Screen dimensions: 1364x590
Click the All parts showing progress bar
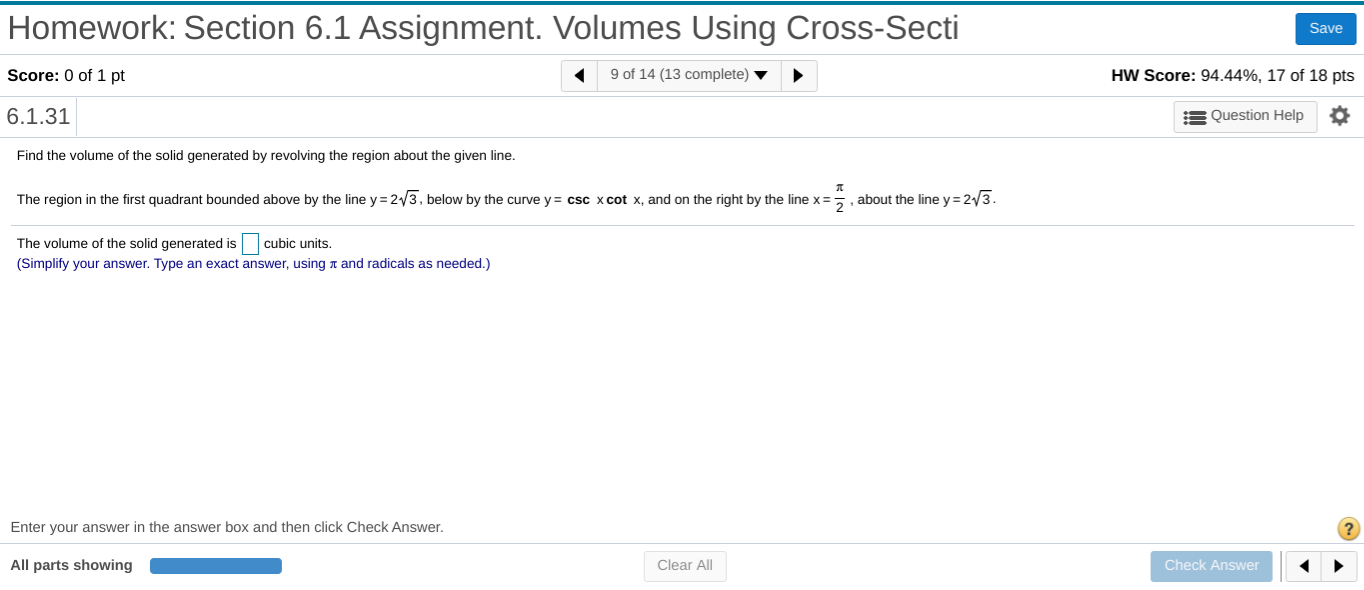(x=215, y=565)
